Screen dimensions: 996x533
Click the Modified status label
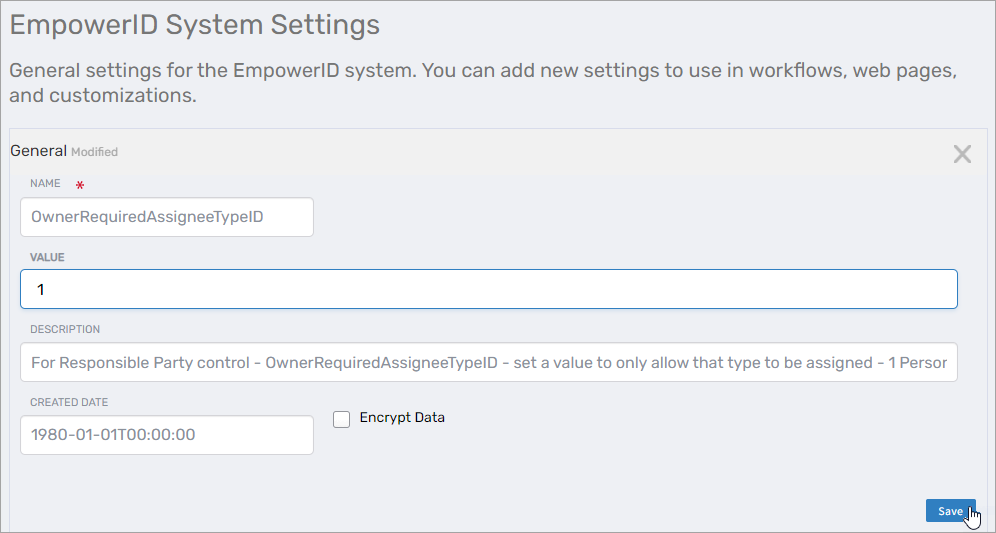pyautogui.click(x=95, y=152)
